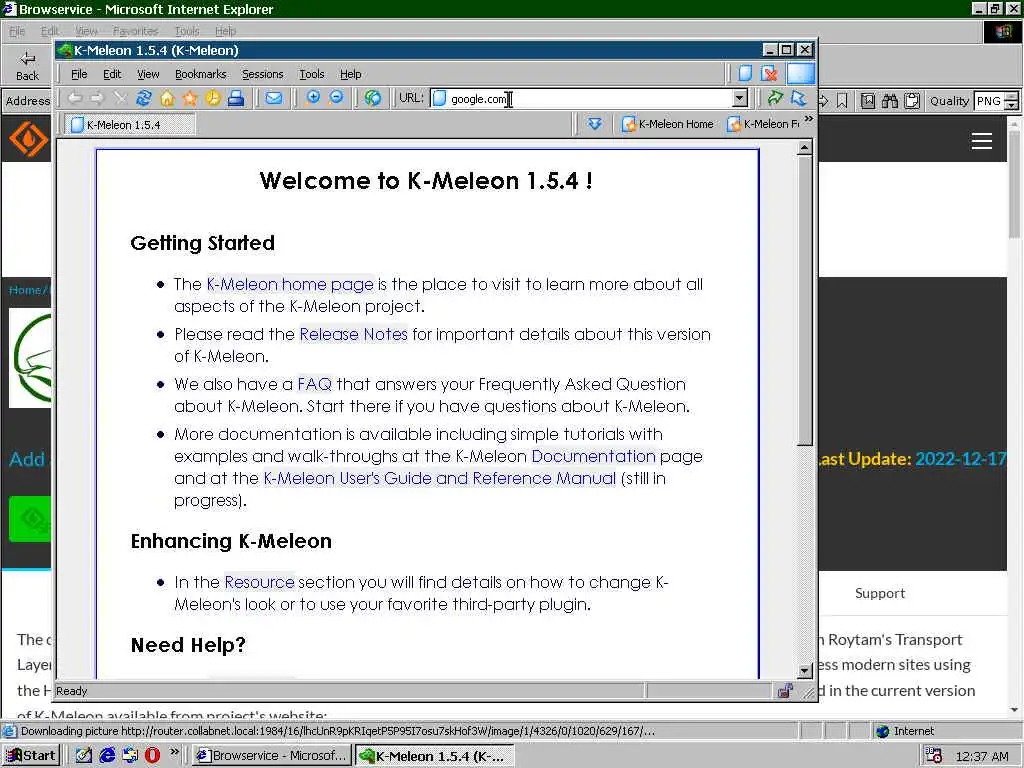Open Bookmarks via the star icon
Image resolution: width=1024 pixels, height=768 pixels.
point(189,99)
